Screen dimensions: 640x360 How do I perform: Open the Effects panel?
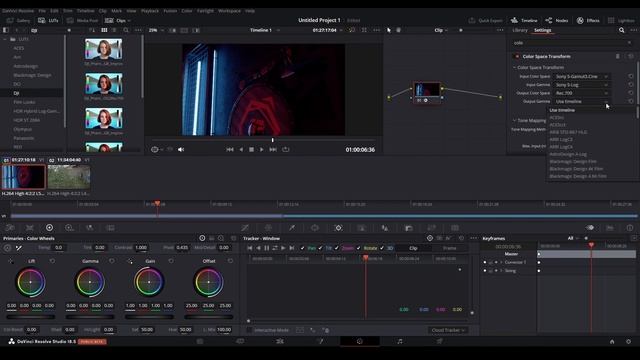point(588,20)
